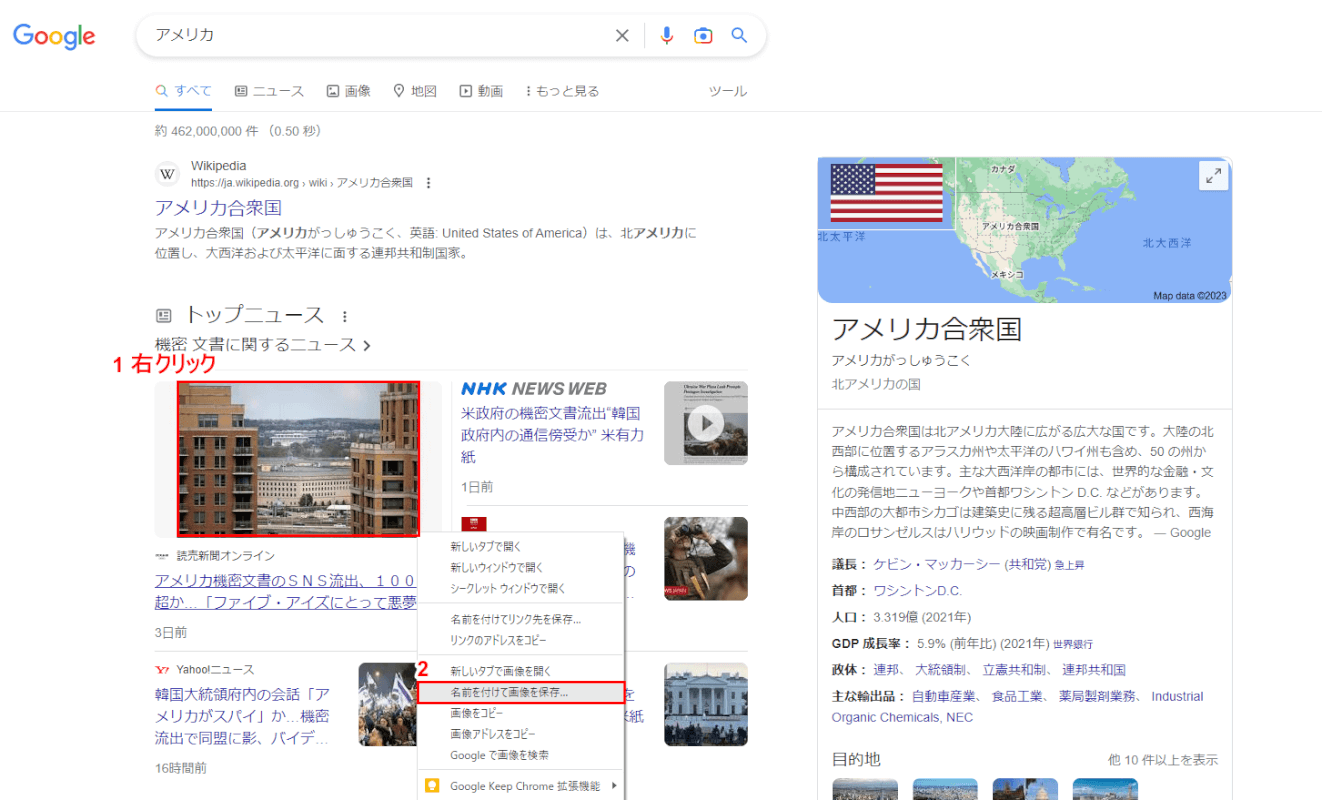
Task: Open the ケビン・マッカーシー link
Action: pyautogui.click(x=936, y=564)
